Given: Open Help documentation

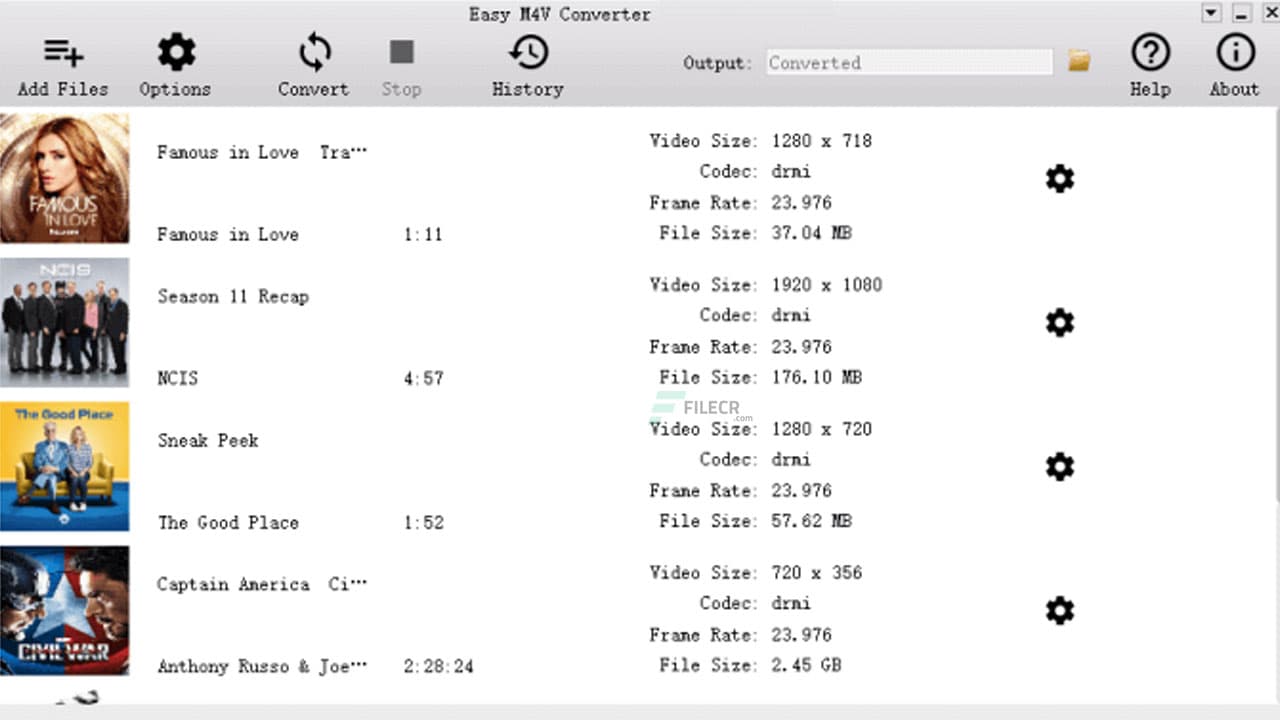Looking at the screenshot, I should 1150,62.
